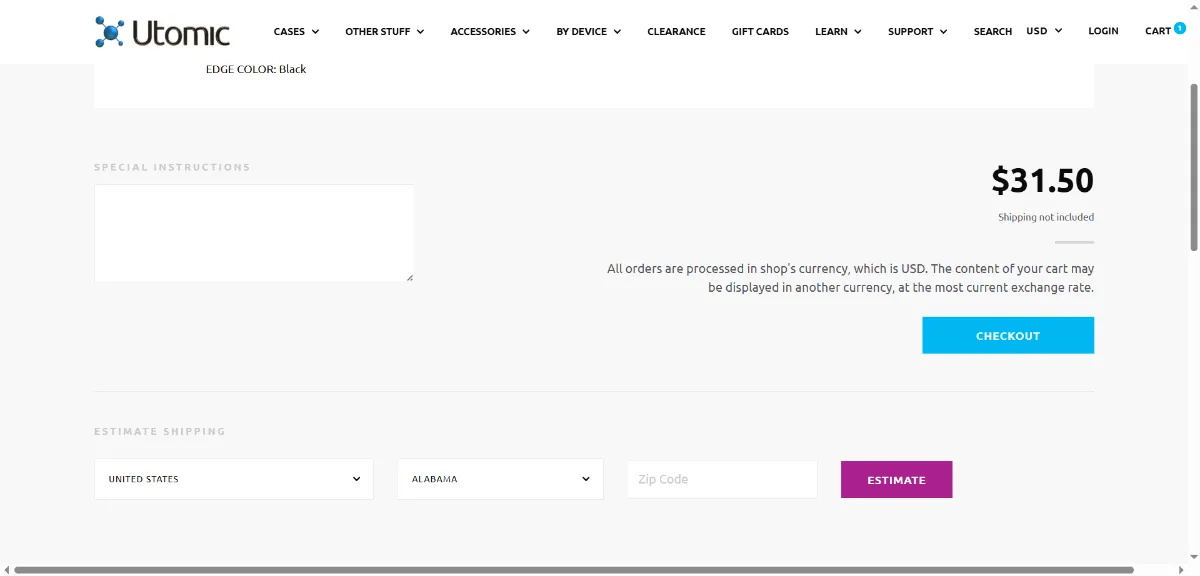Image resolution: width=1200 pixels, height=576 pixels.
Task: Click the LOGIN link
Action: tap(1103, 31)
